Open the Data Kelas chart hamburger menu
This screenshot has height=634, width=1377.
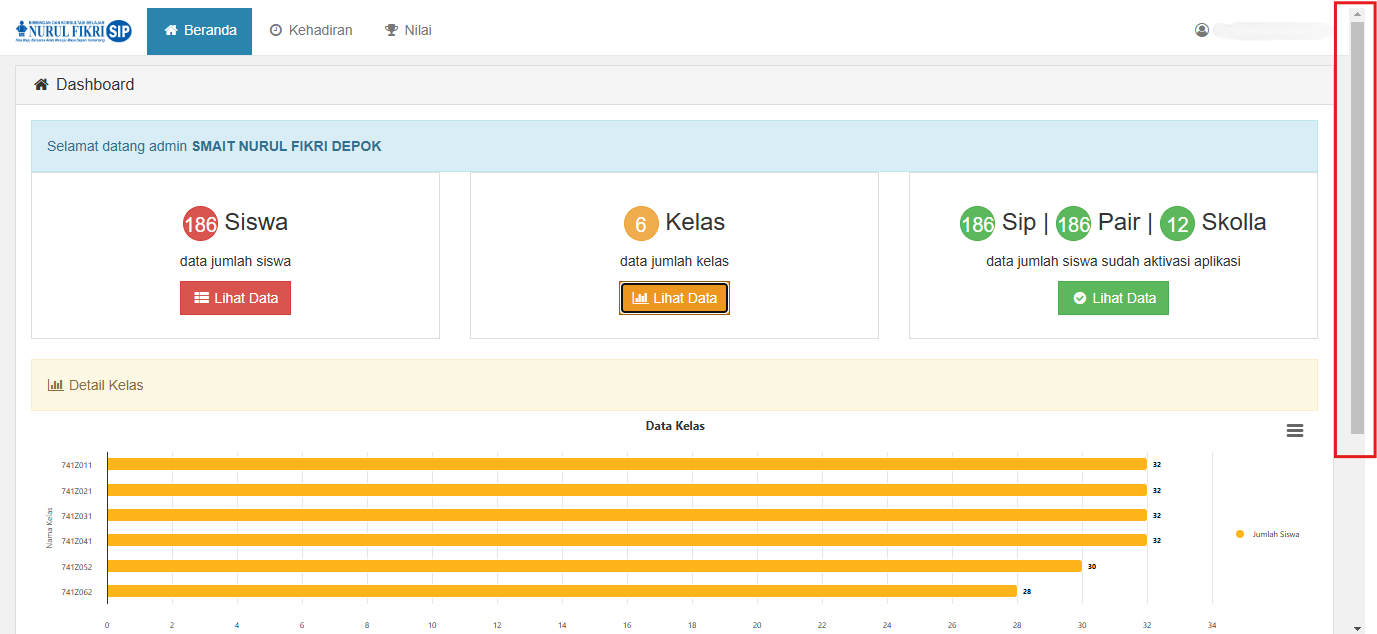point(1294,430)
